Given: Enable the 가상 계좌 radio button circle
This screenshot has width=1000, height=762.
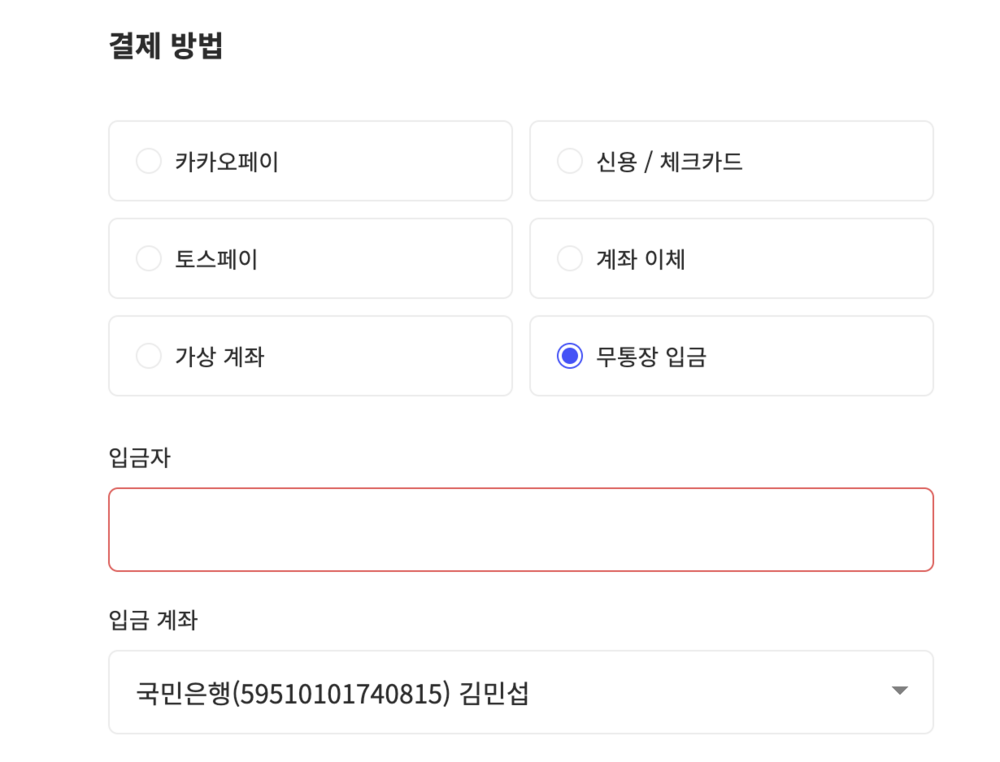Looking at the screenshot, I should point(148,356).
